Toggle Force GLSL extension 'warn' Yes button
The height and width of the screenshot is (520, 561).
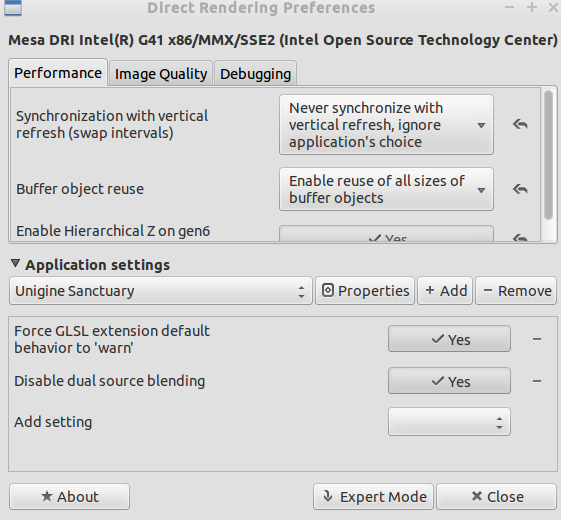click(x=449, y=339)
